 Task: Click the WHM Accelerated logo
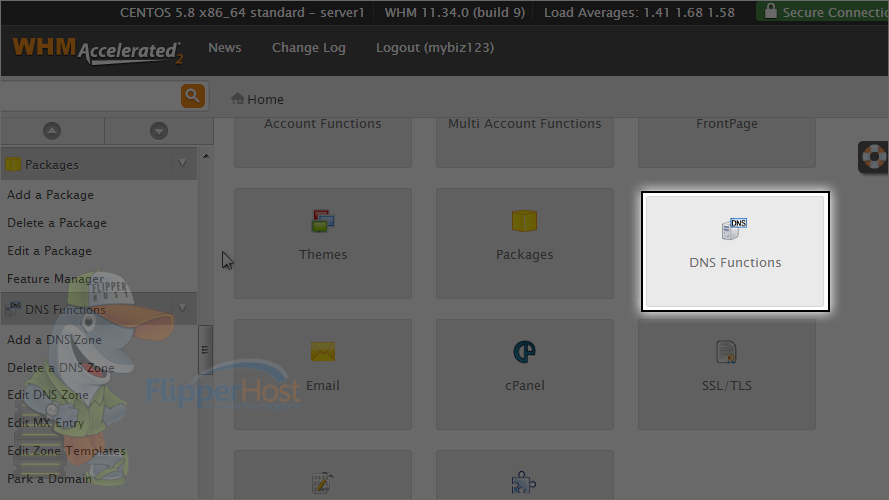point(98,50)
